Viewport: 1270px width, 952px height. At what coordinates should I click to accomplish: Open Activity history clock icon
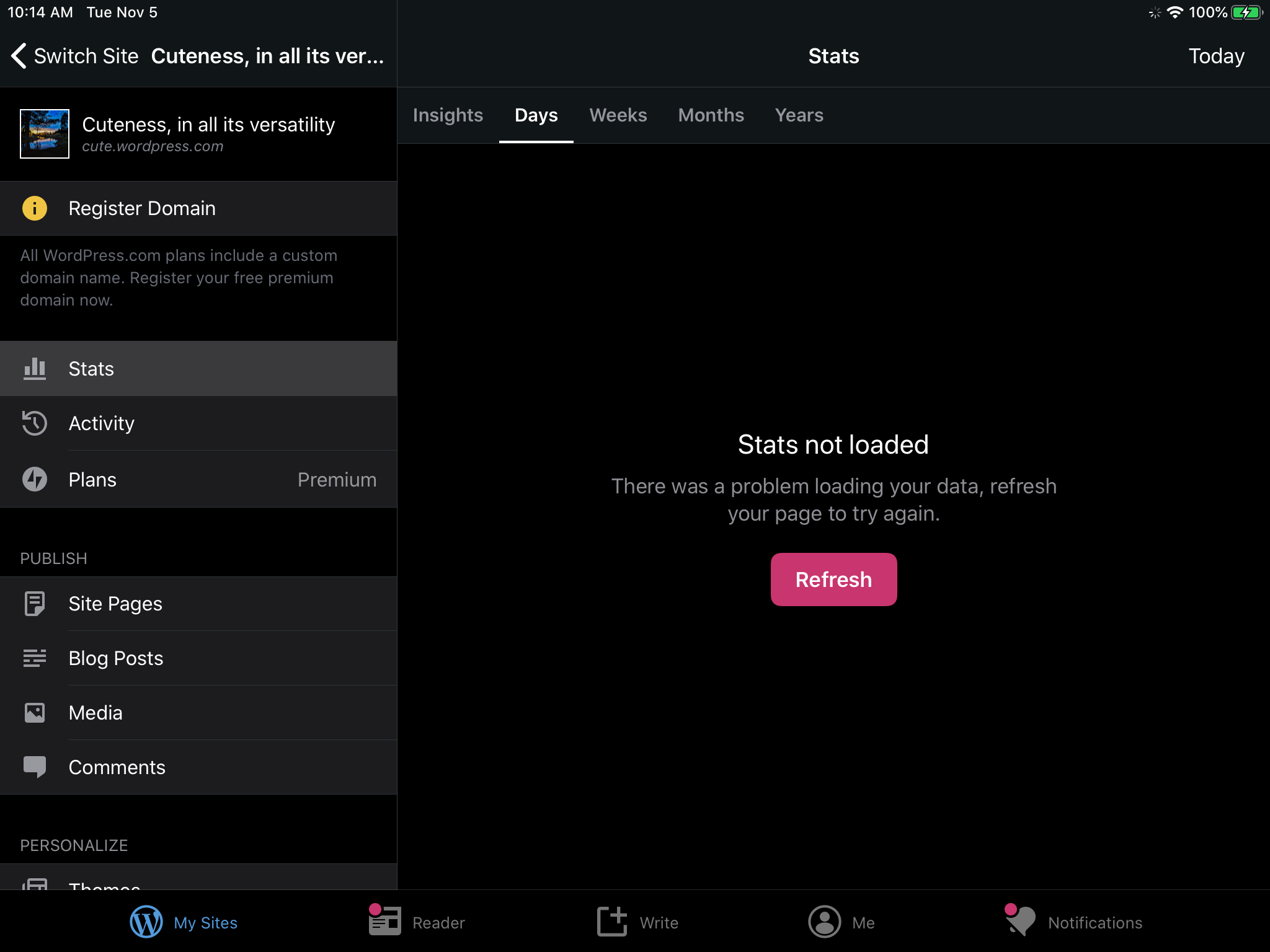35,423
